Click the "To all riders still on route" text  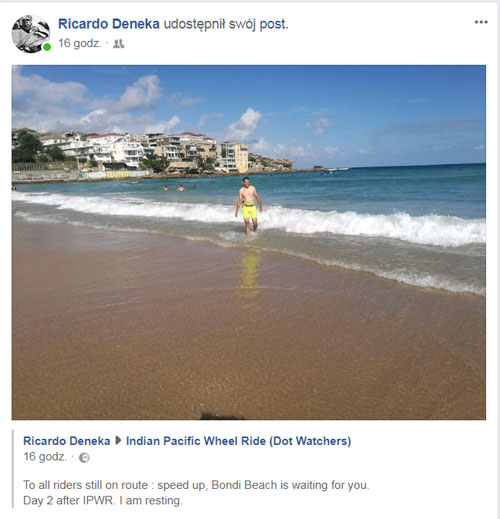pyautogui.click(x=85, y=485)
